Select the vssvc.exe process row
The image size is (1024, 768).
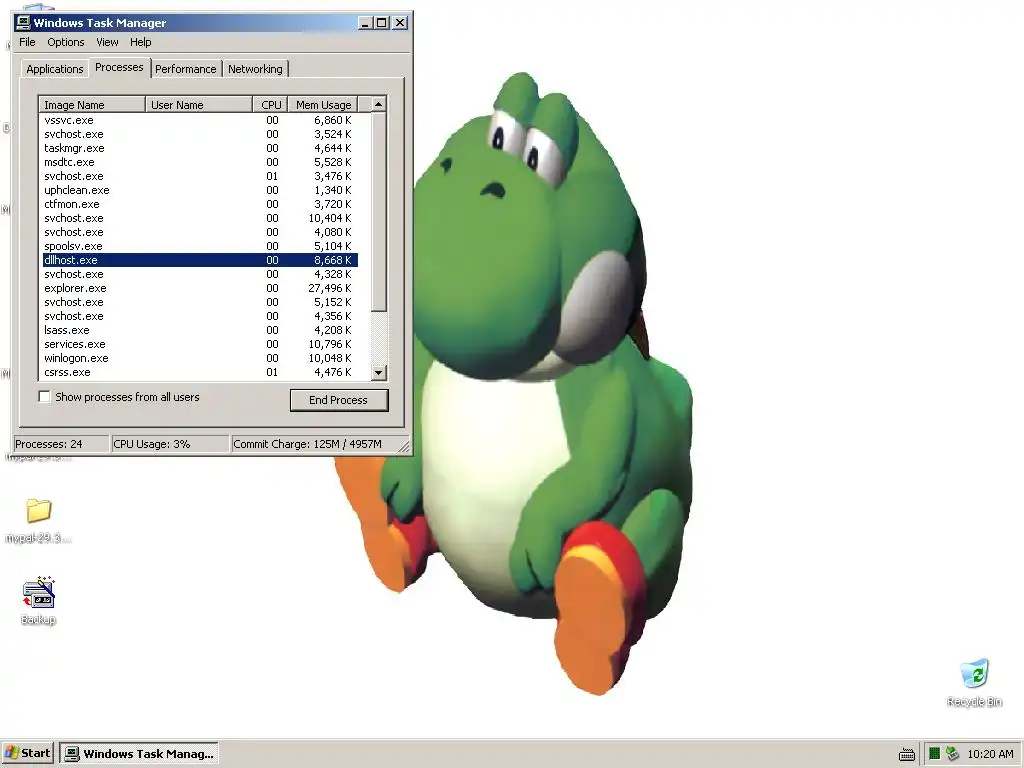(x=199, y=120)
